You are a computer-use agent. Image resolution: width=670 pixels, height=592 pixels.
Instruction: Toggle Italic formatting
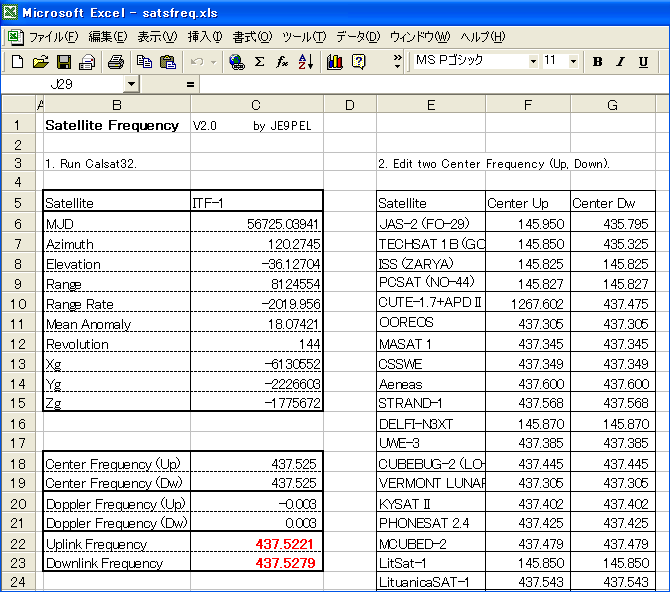[x=620, y=62]
